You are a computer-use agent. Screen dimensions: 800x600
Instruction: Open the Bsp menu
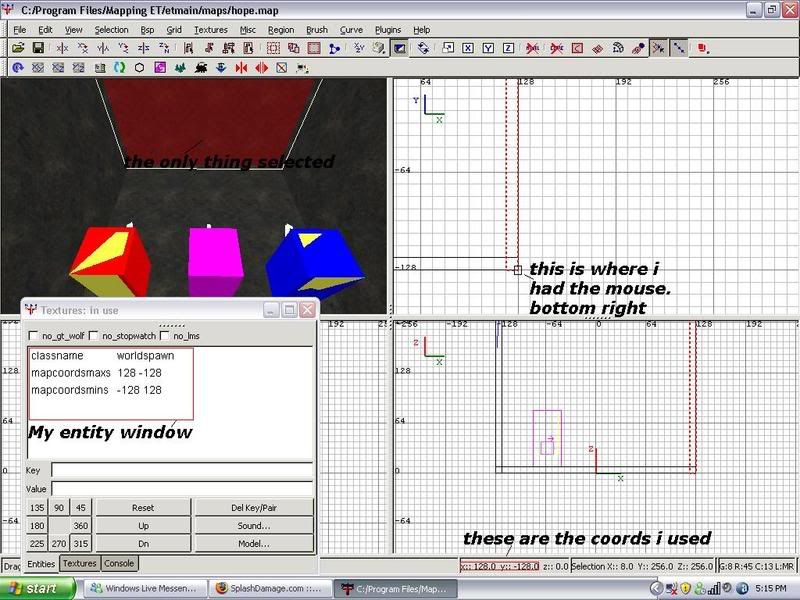[147, 30]
